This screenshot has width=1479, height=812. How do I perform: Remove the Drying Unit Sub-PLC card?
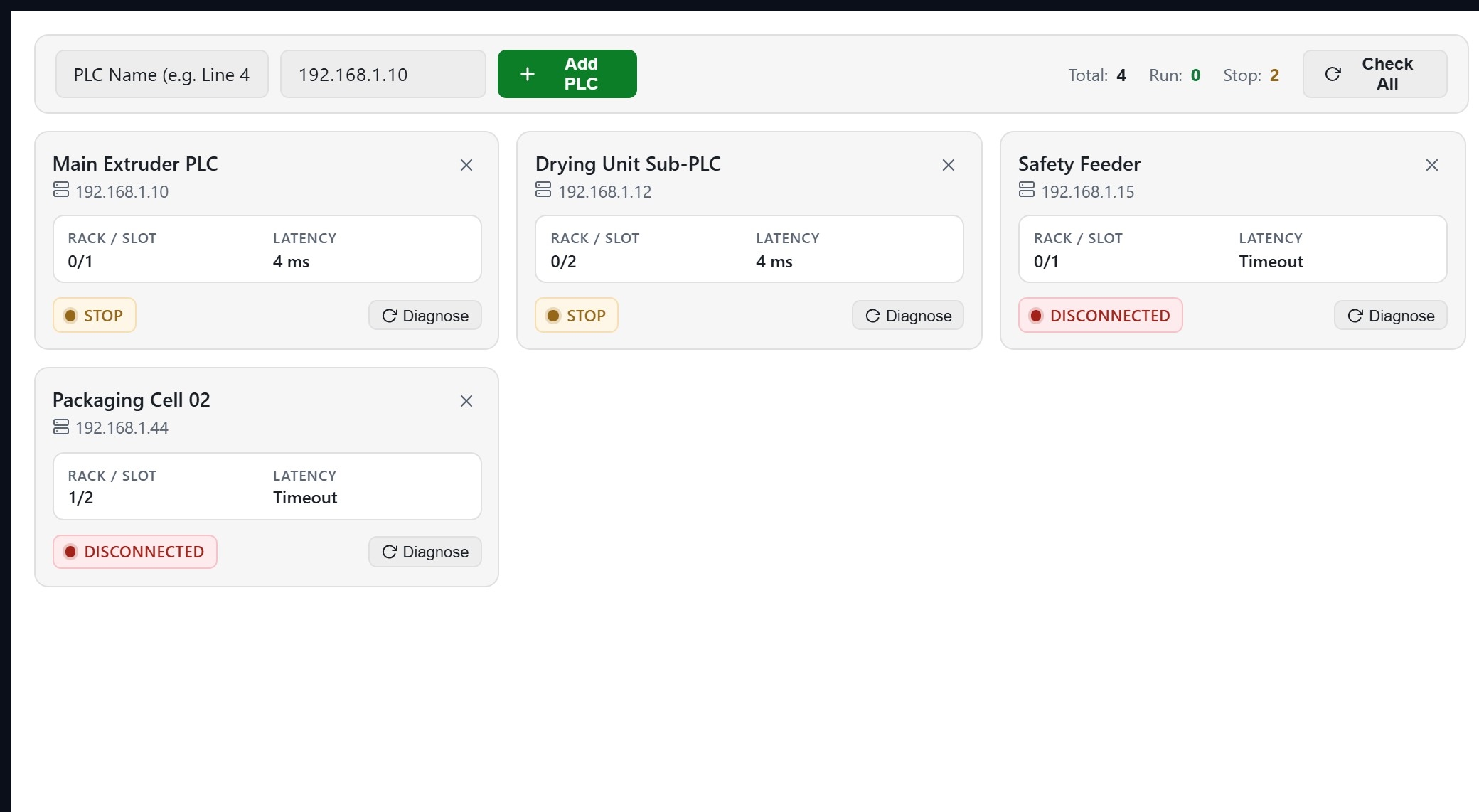949,165
